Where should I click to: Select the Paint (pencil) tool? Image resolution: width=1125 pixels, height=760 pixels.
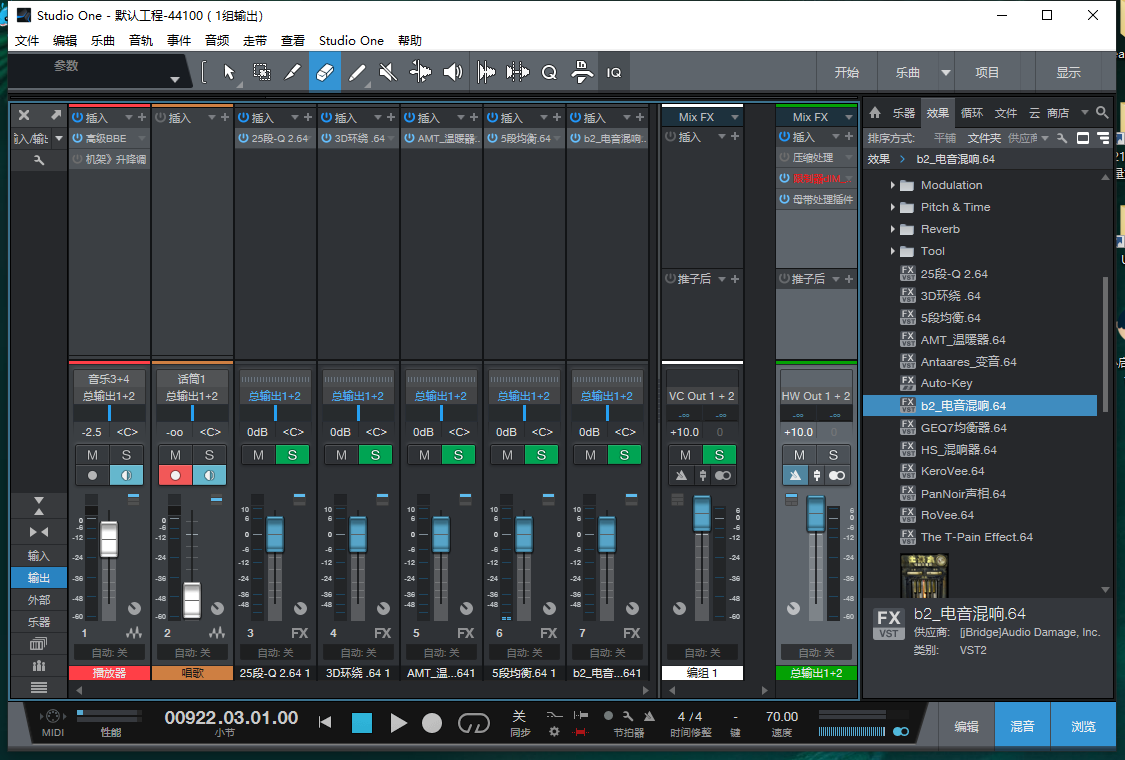(x=357, y=72)
